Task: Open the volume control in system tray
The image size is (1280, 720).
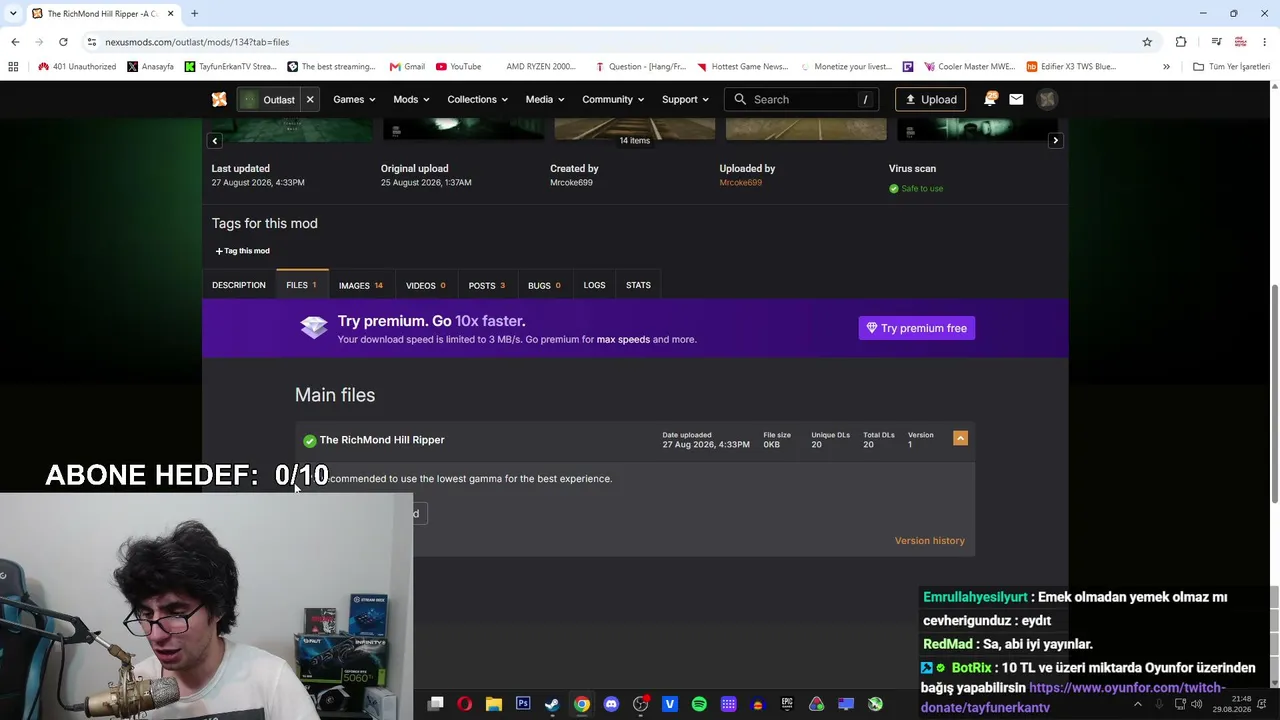Action: [1196, 704]
